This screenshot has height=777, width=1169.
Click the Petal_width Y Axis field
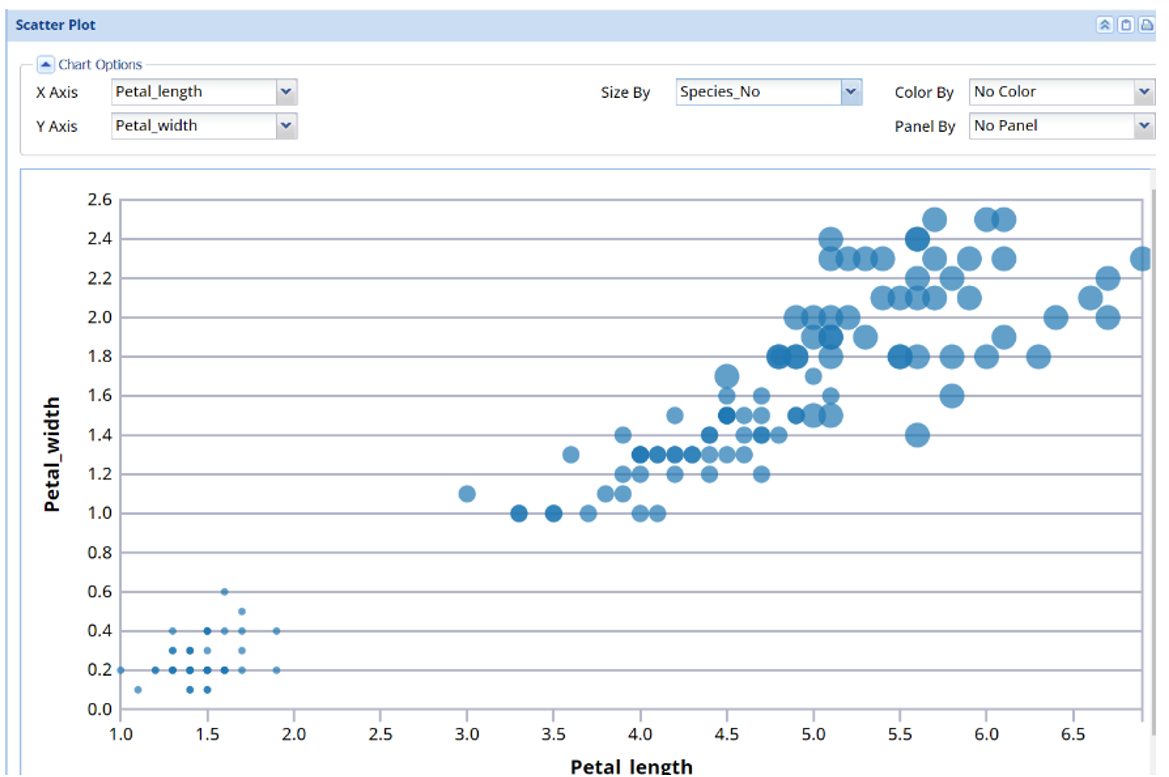tap(193, 126)
